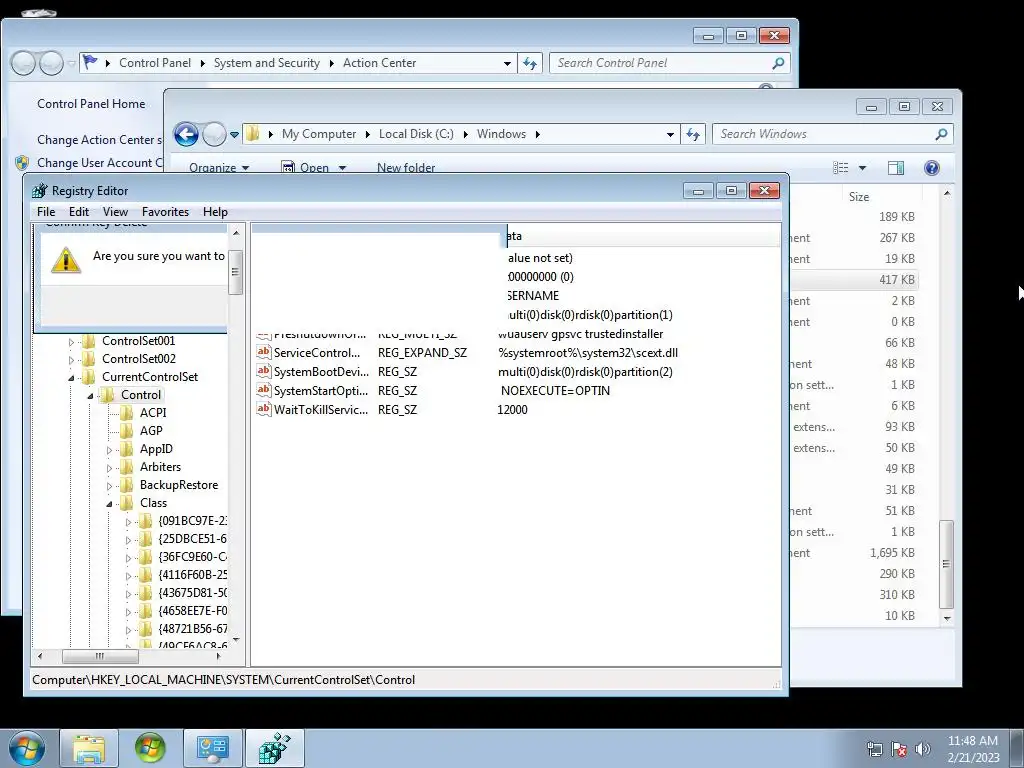
Task: Select the BackupRestore folder icon
Action: click(127, 485)
